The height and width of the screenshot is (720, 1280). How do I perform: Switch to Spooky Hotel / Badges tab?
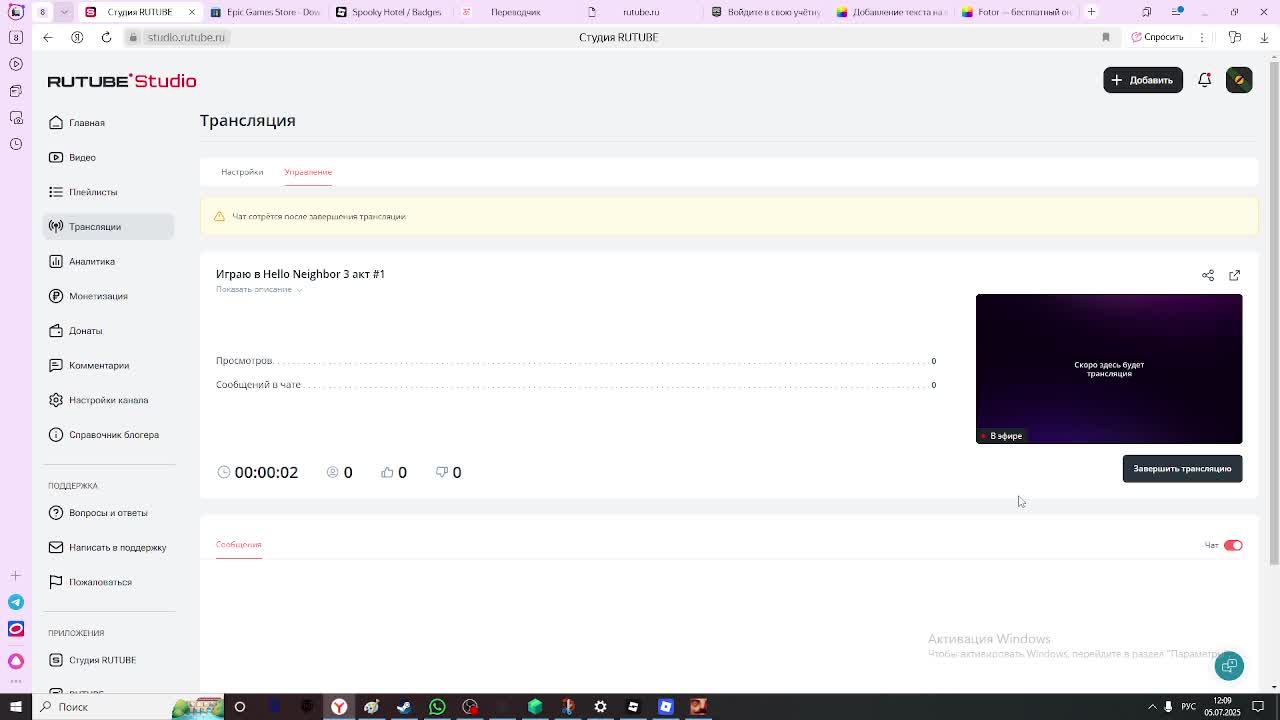pyautogui.click(x=389, y=12)
